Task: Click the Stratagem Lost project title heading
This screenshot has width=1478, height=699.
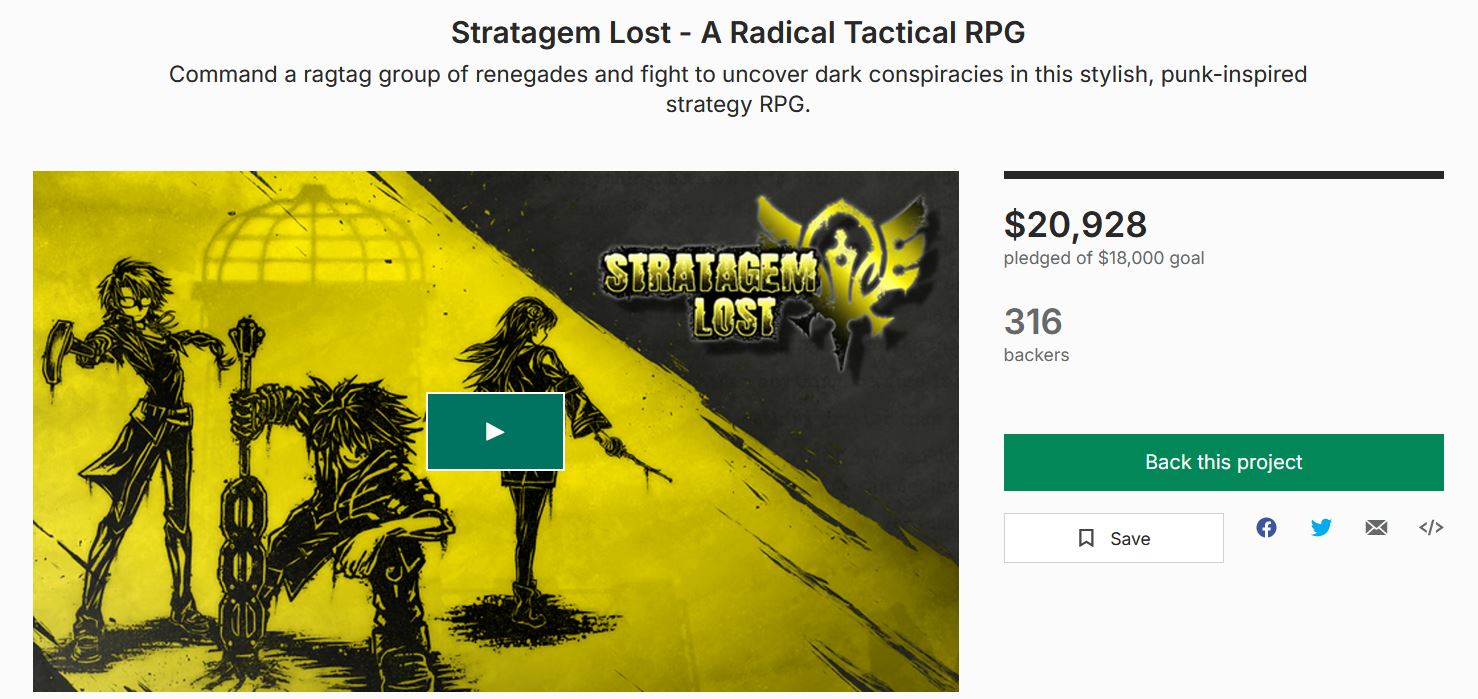Action: [738, 32]
